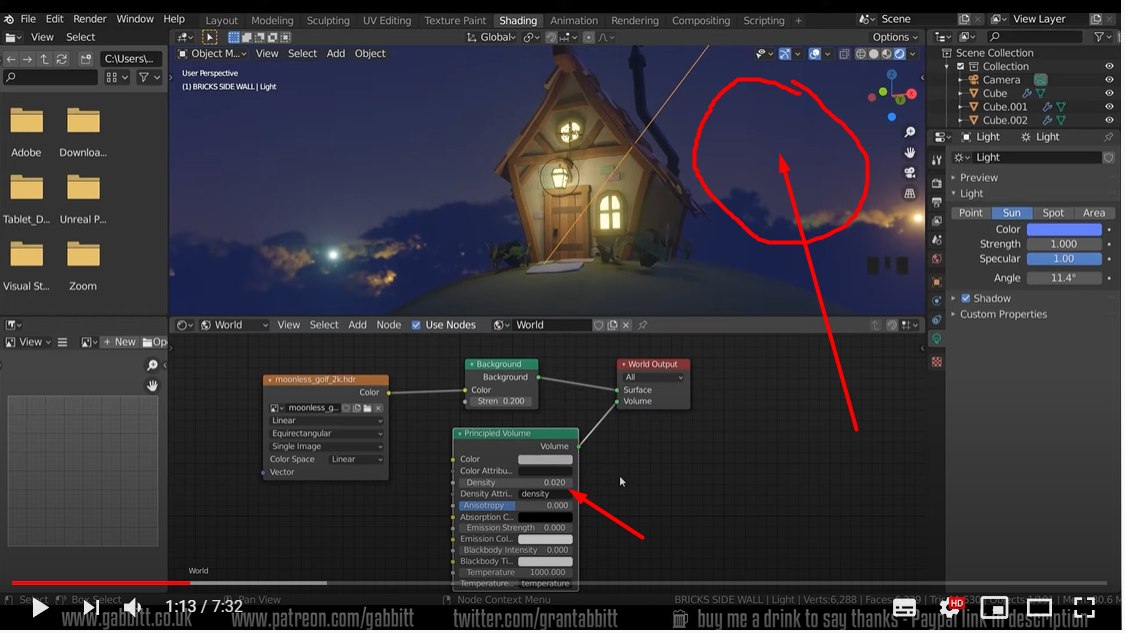Screen dimensions: 1125x633
Task: Toggle camera view gizmo in 3D viewport
Action: click(910, 173)
